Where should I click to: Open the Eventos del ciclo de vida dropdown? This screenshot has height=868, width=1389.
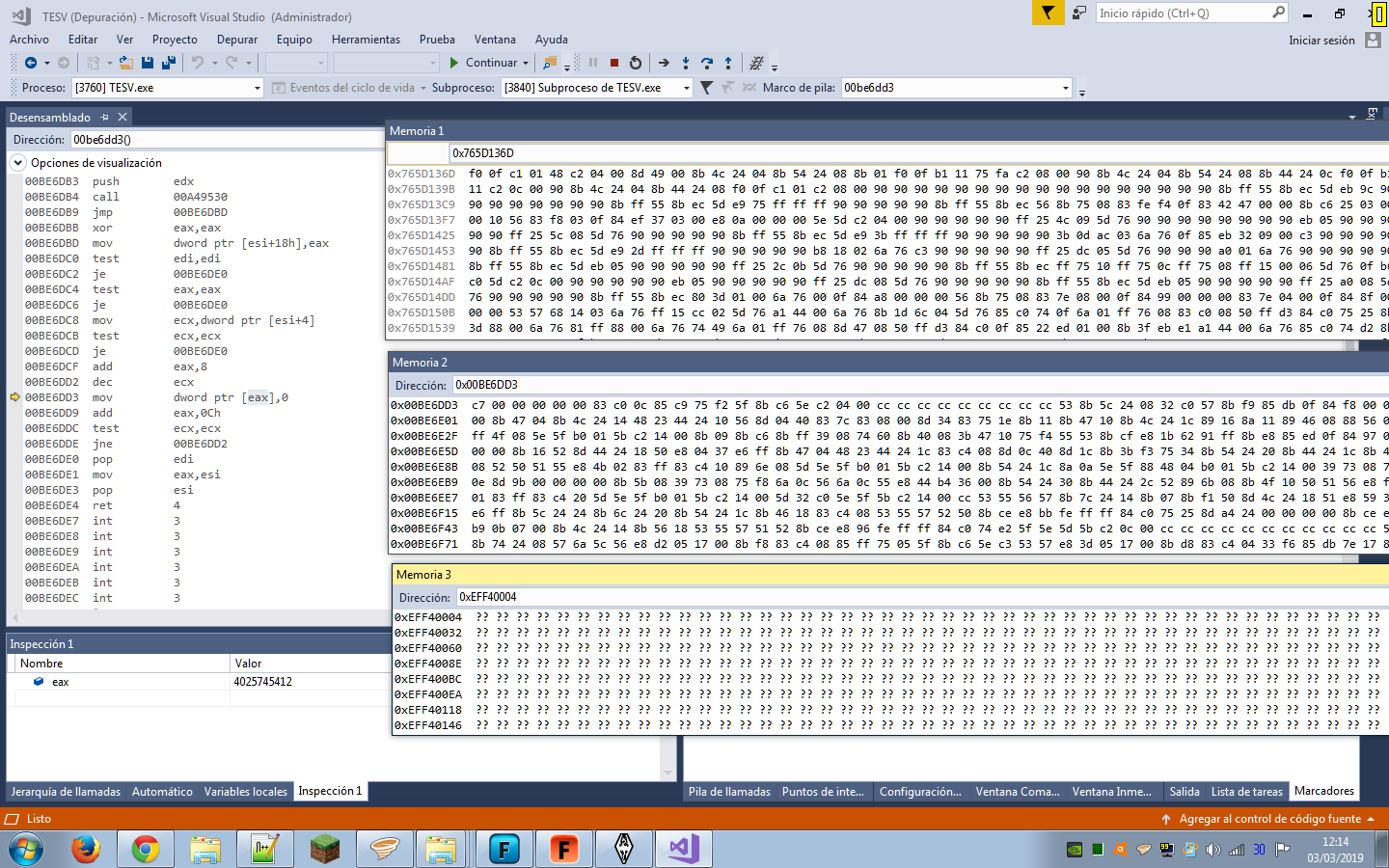pyautogui.click(x=422, y=88)
